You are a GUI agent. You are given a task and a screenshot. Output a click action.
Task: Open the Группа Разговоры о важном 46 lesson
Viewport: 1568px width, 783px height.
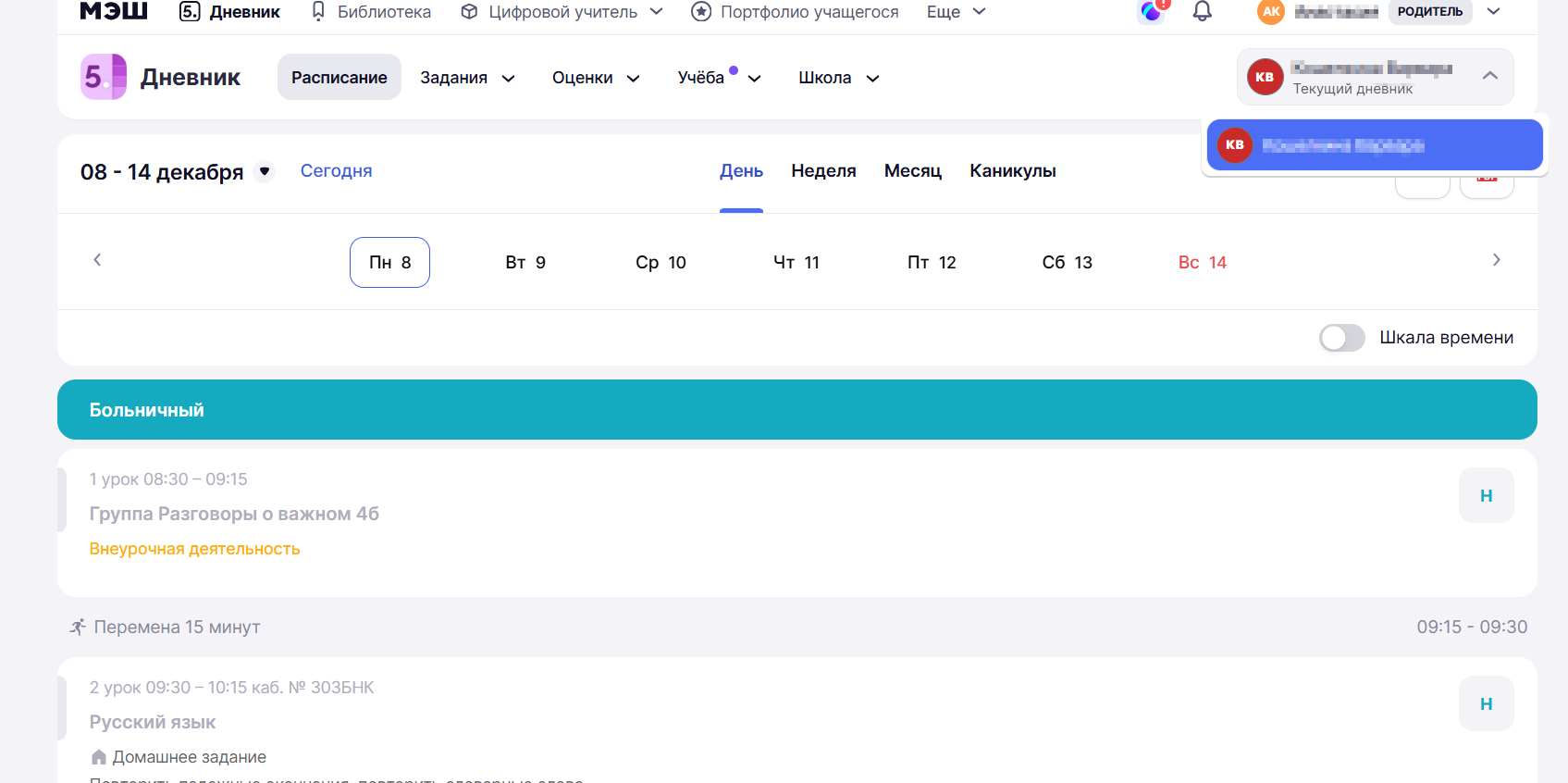pos(234,514)
